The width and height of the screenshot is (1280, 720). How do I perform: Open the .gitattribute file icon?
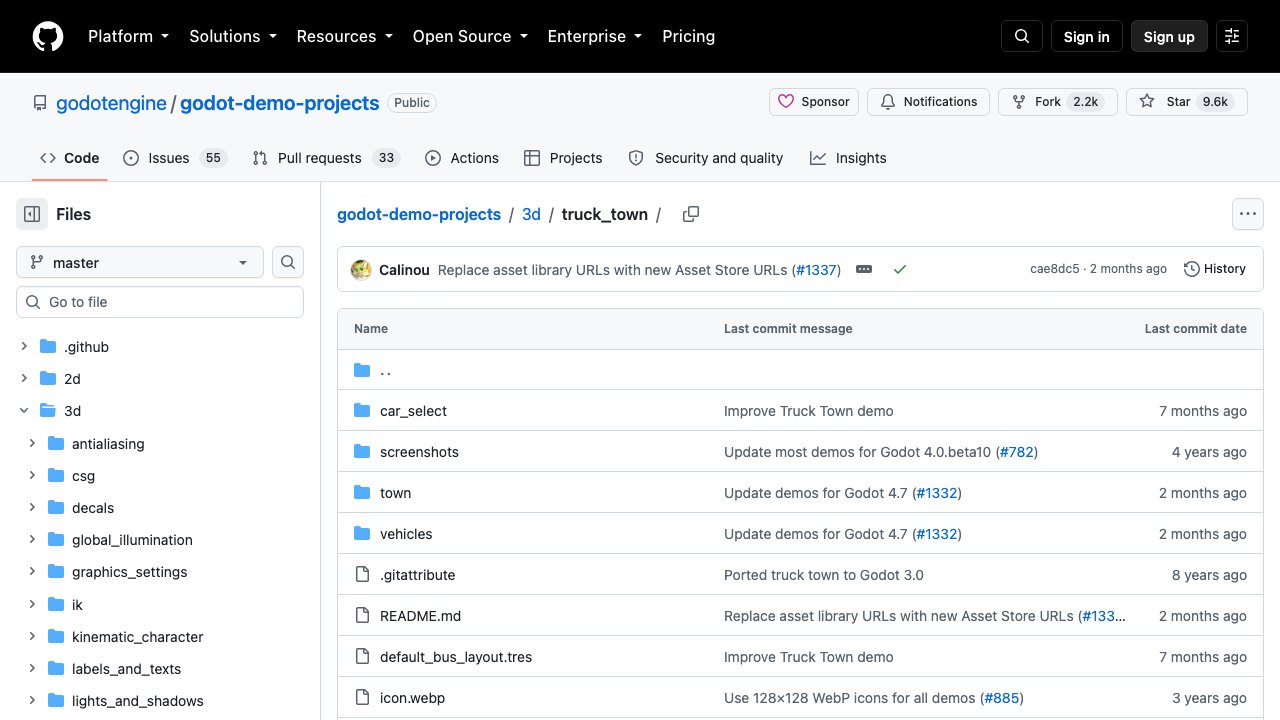[x=362, y=575]
